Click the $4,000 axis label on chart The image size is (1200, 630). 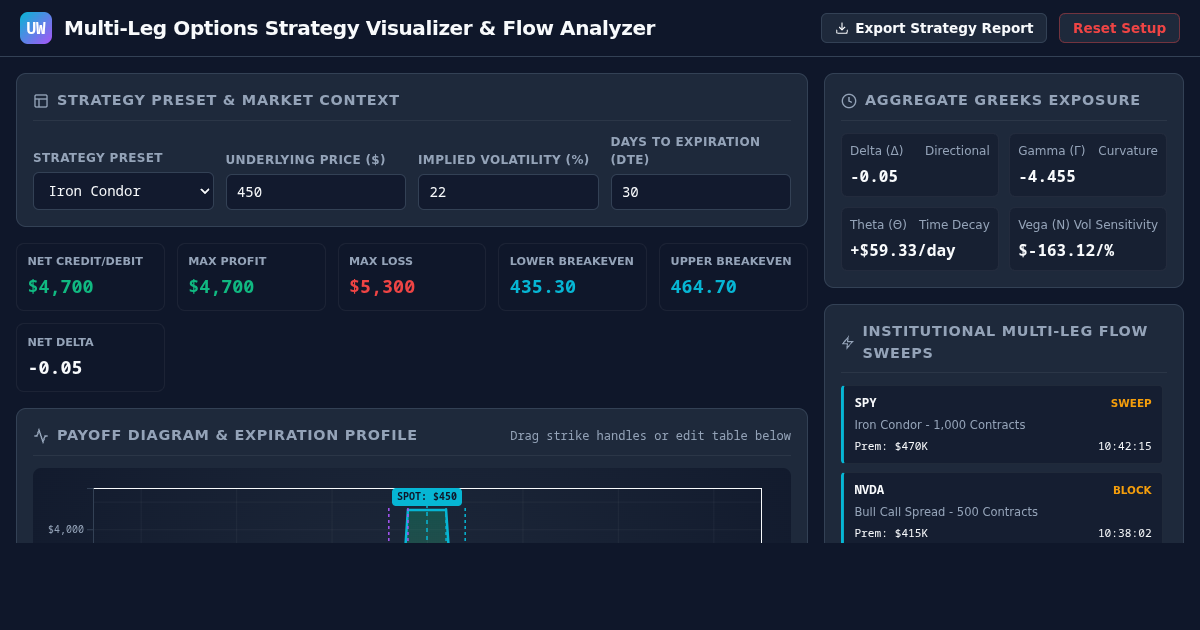point(66,530)
